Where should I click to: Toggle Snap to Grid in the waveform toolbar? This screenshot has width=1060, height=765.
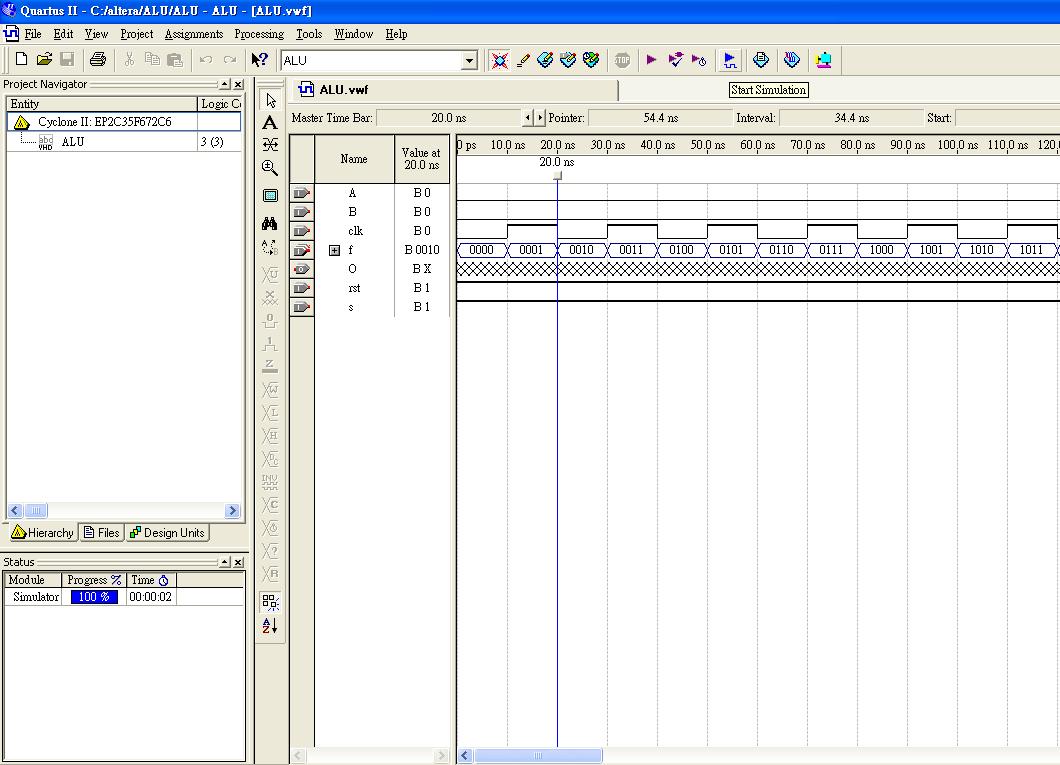point(270,602)
